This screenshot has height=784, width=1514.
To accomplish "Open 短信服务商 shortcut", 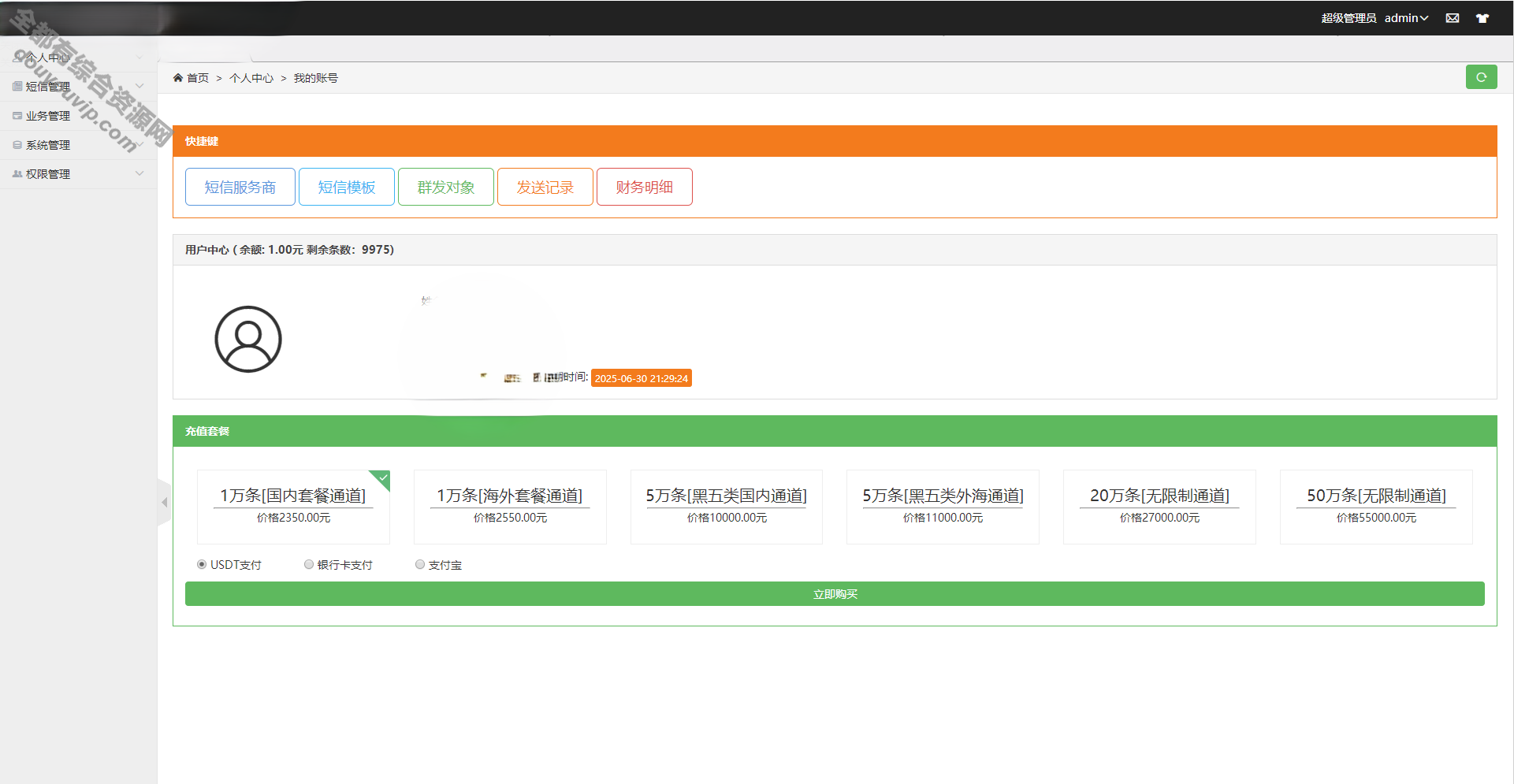I will 240,187.
